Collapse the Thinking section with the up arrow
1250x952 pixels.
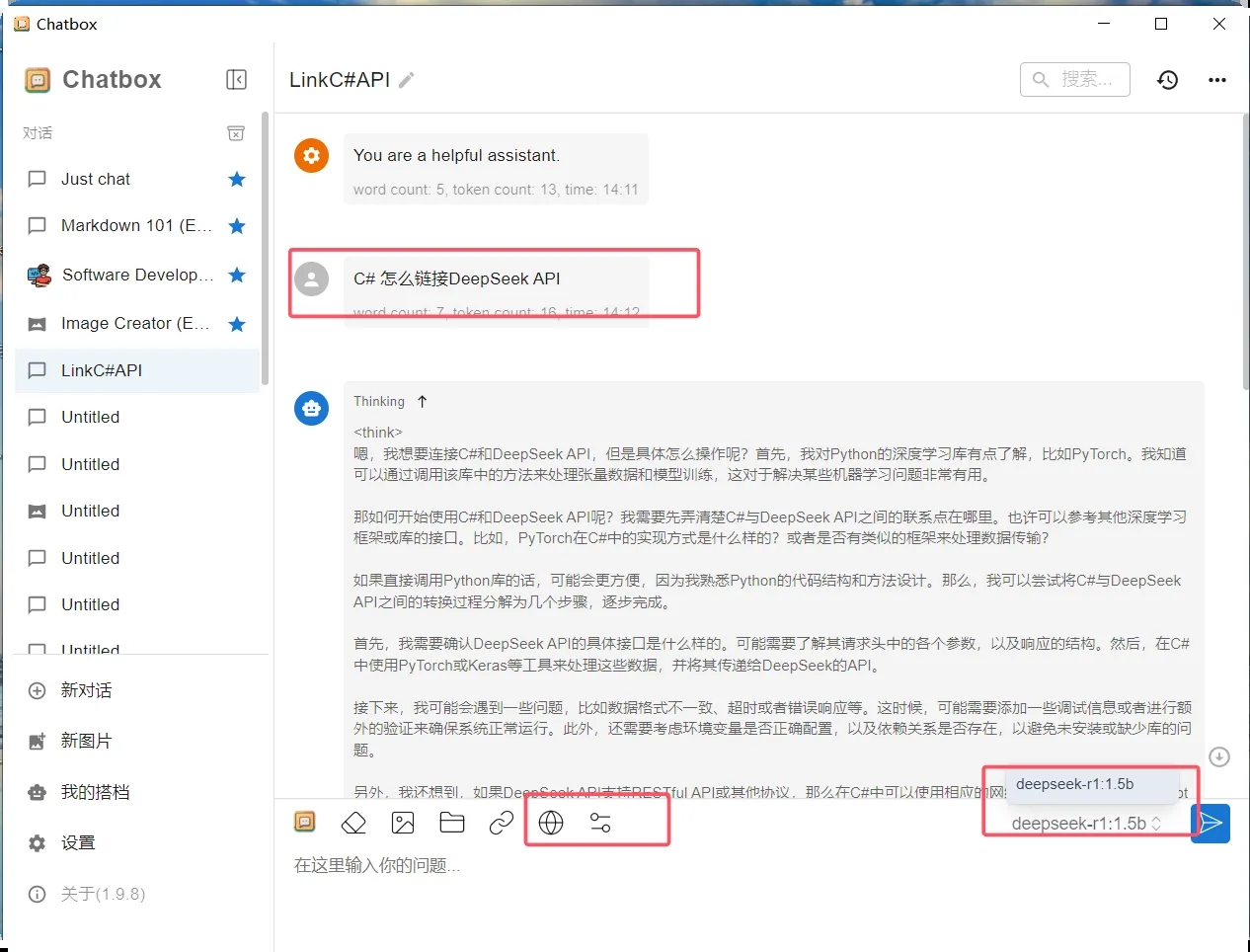[x=423, y=401]
